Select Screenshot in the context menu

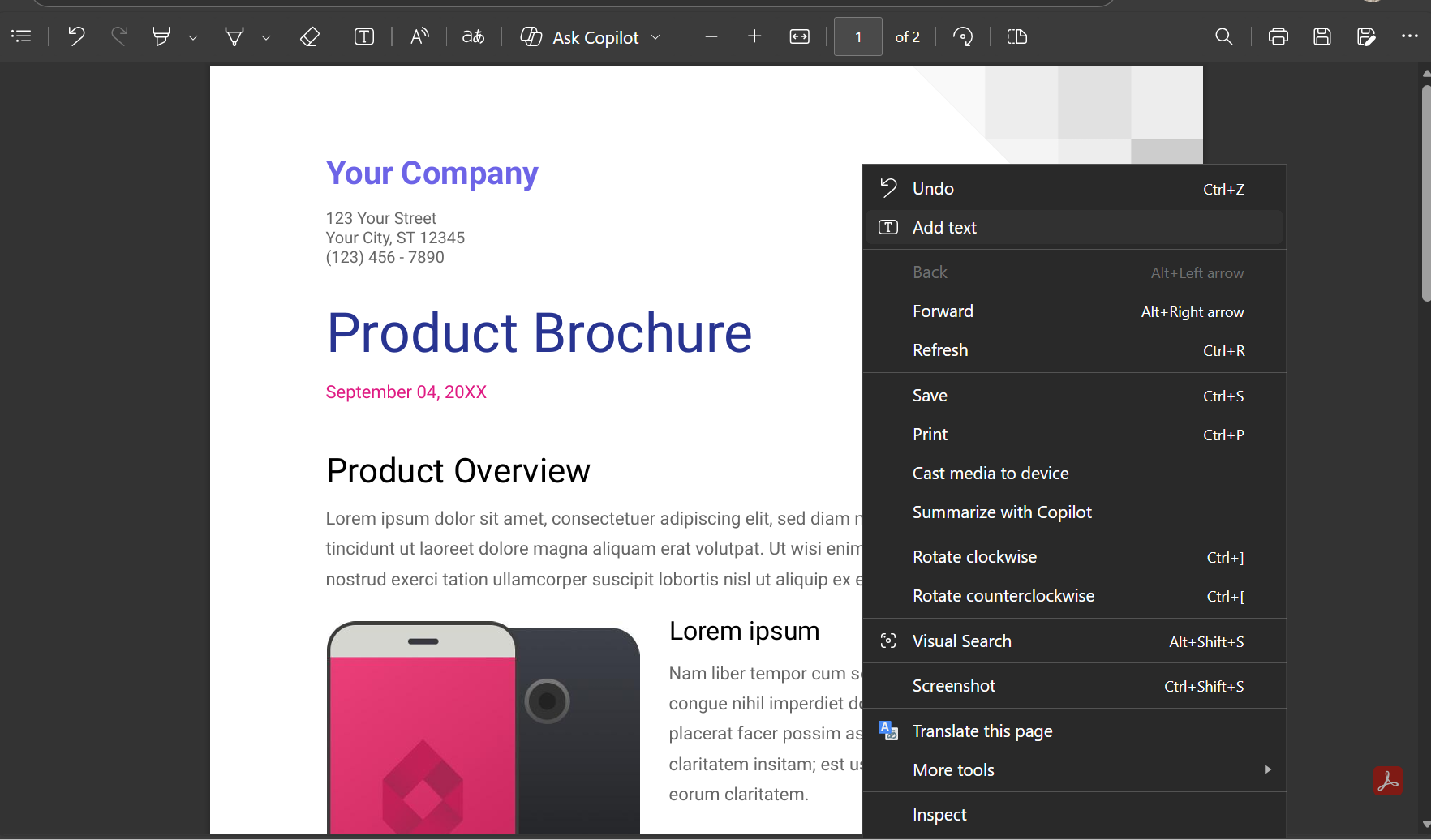(x=1074, y=686)
